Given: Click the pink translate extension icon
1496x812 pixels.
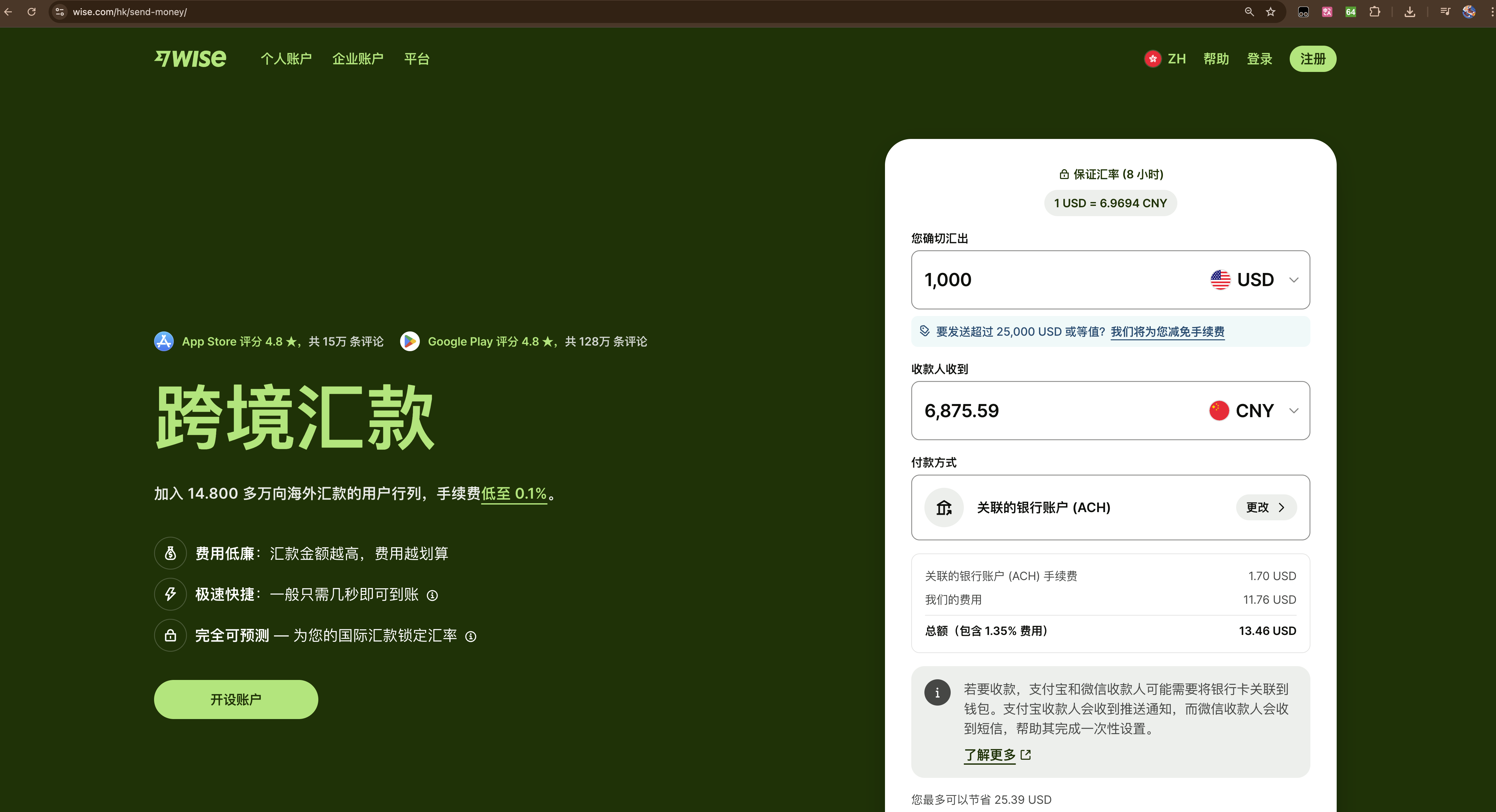Looking at the screenshot, I should coord(1327,11).
